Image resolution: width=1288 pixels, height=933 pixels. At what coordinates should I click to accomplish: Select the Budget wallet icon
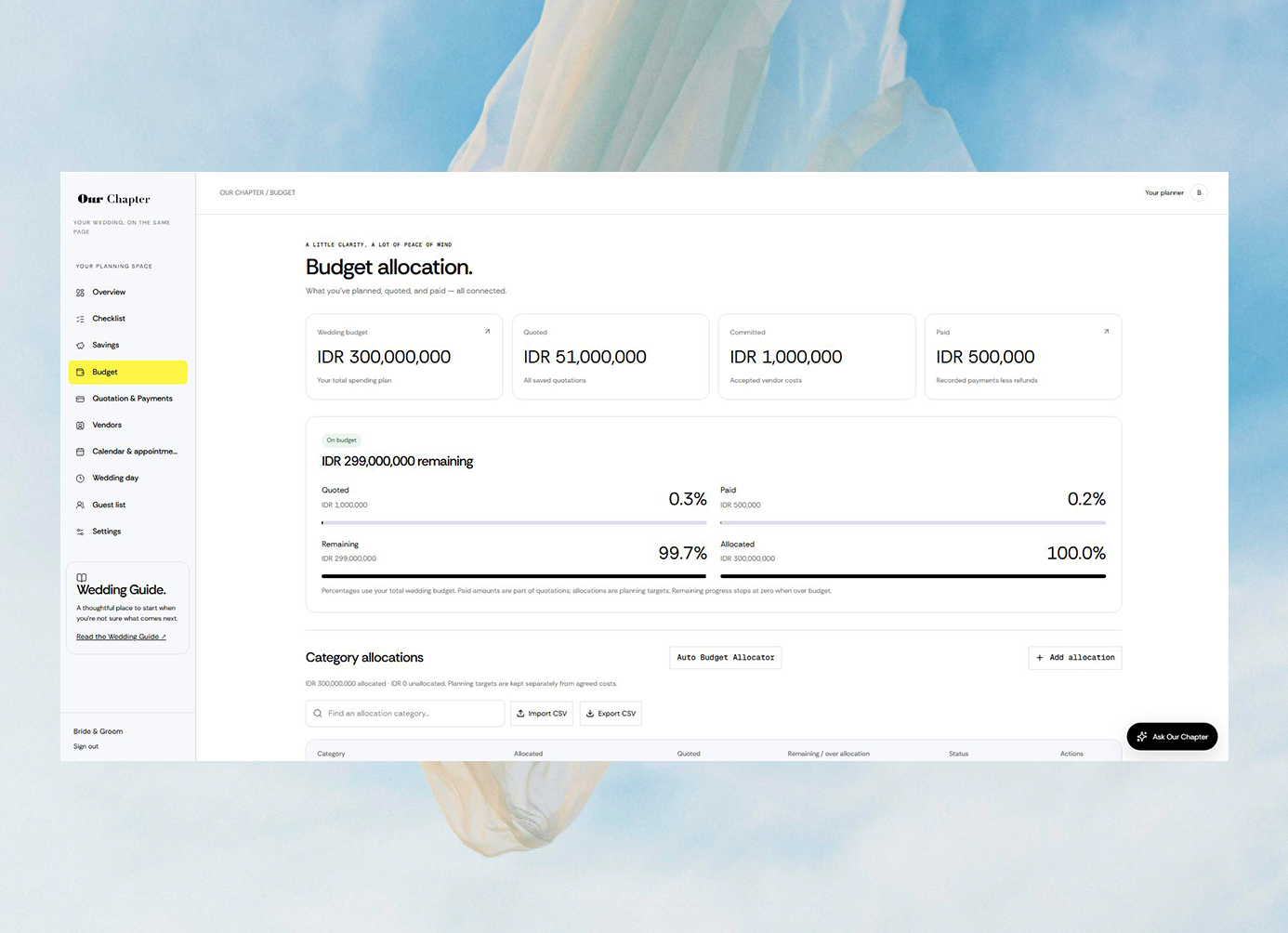pos(80,373)
